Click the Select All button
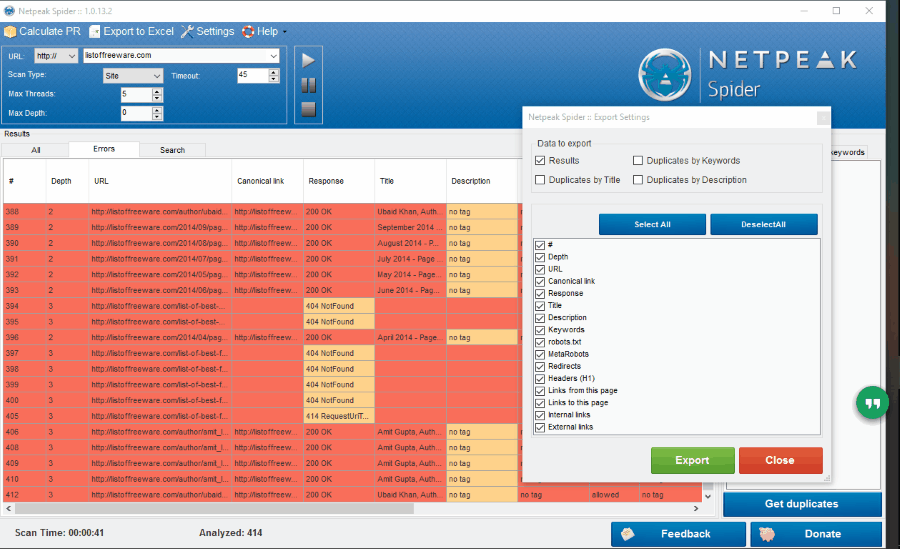 pyautogui.click(x=652, y=225)
